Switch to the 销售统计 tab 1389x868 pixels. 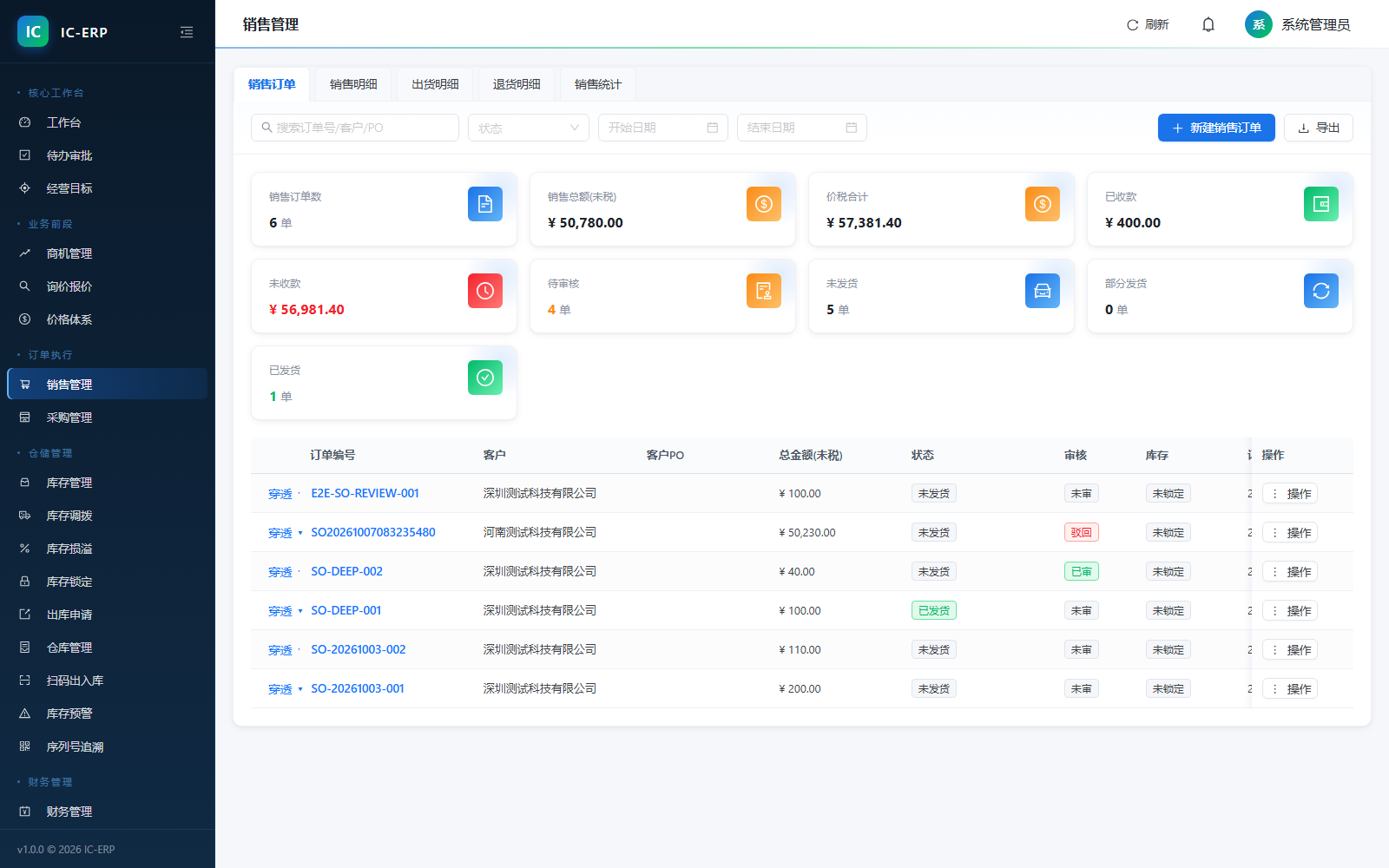click(x=598, y=84)
